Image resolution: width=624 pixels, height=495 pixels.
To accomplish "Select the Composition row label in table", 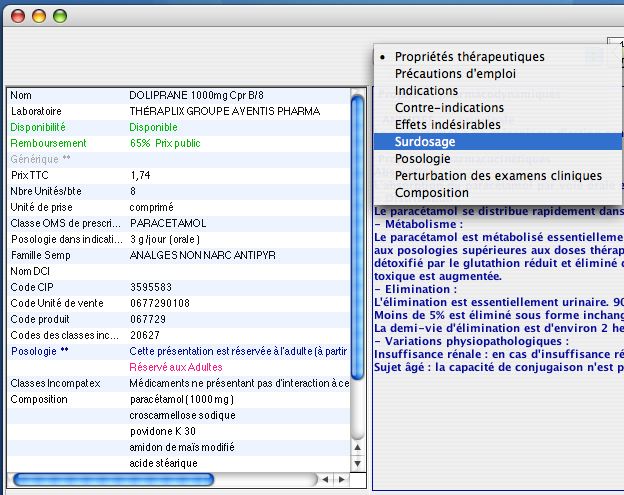I will pyautogui.click(x=39, y=400).
